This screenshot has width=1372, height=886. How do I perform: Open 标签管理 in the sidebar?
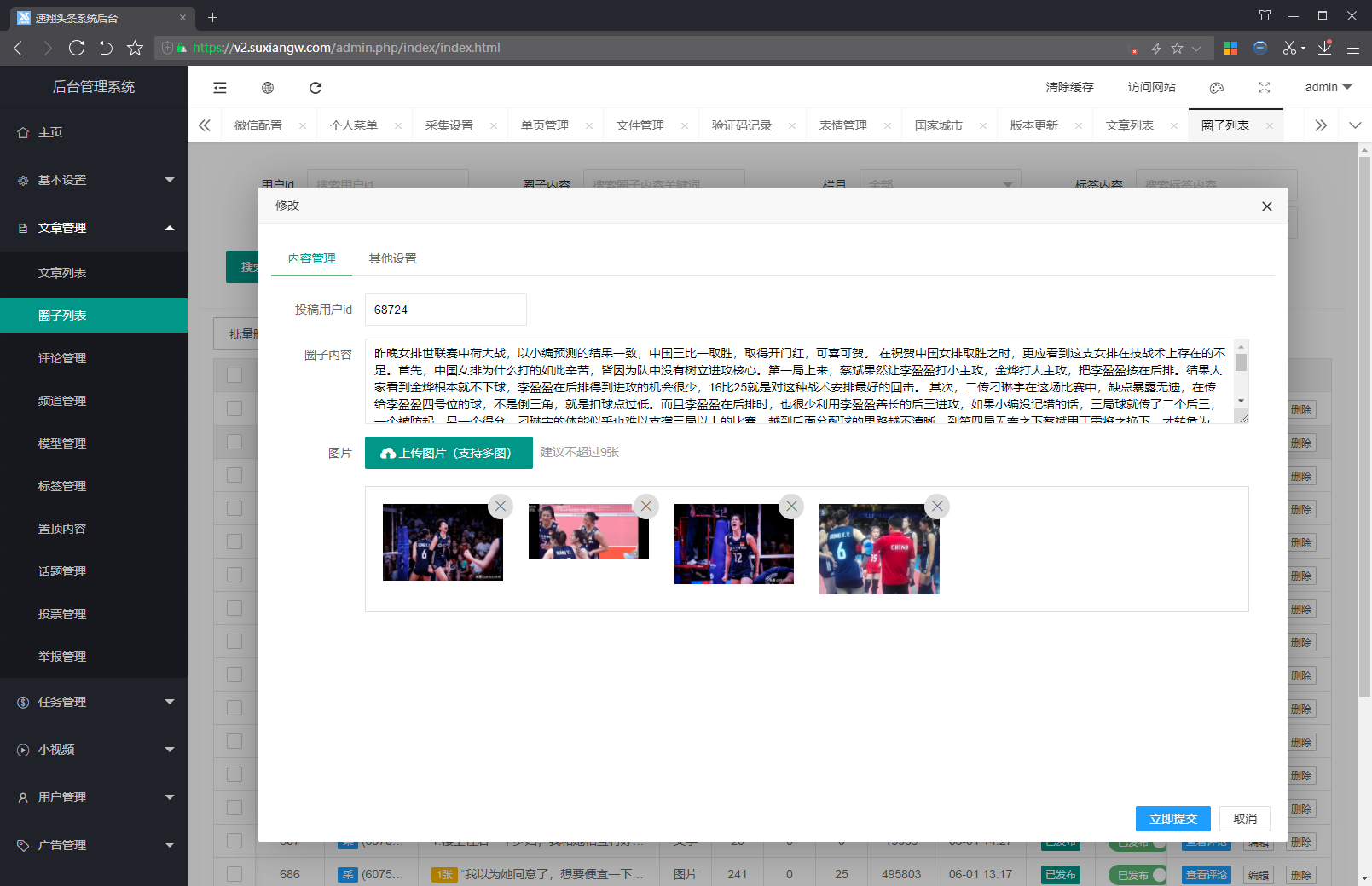coord(94,486)
